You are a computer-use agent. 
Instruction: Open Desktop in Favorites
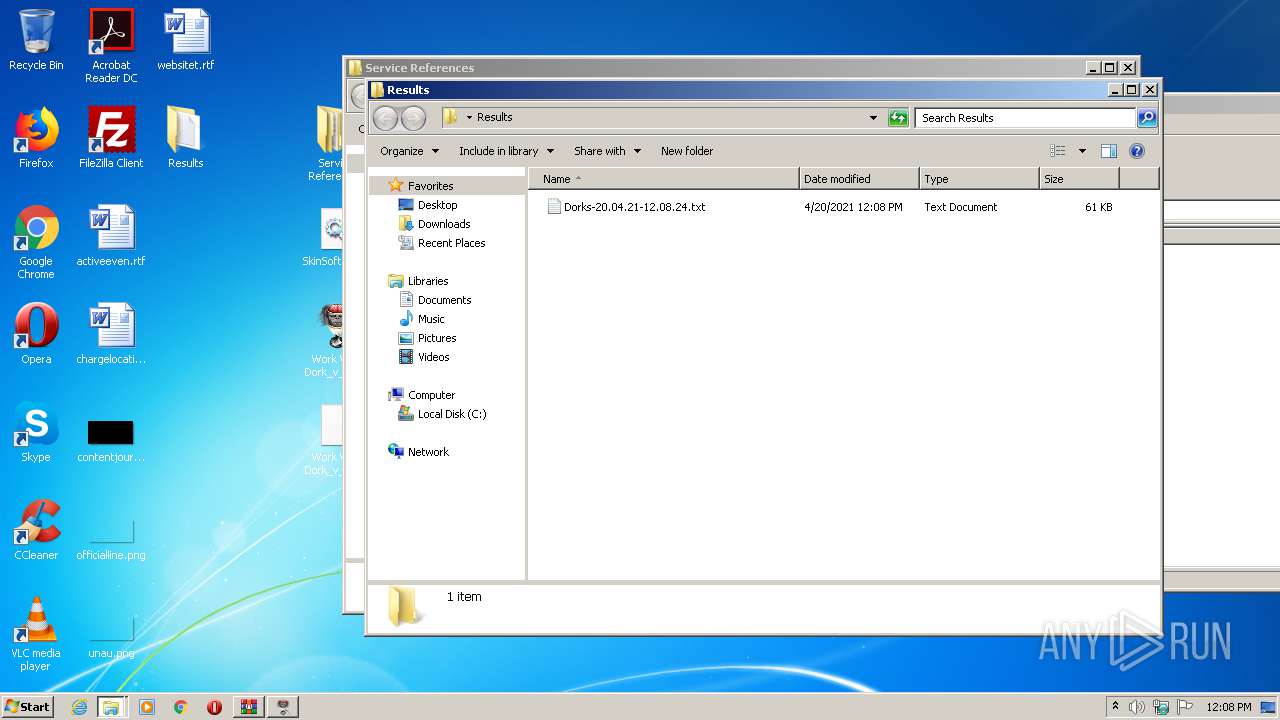(x=437, y=205)
